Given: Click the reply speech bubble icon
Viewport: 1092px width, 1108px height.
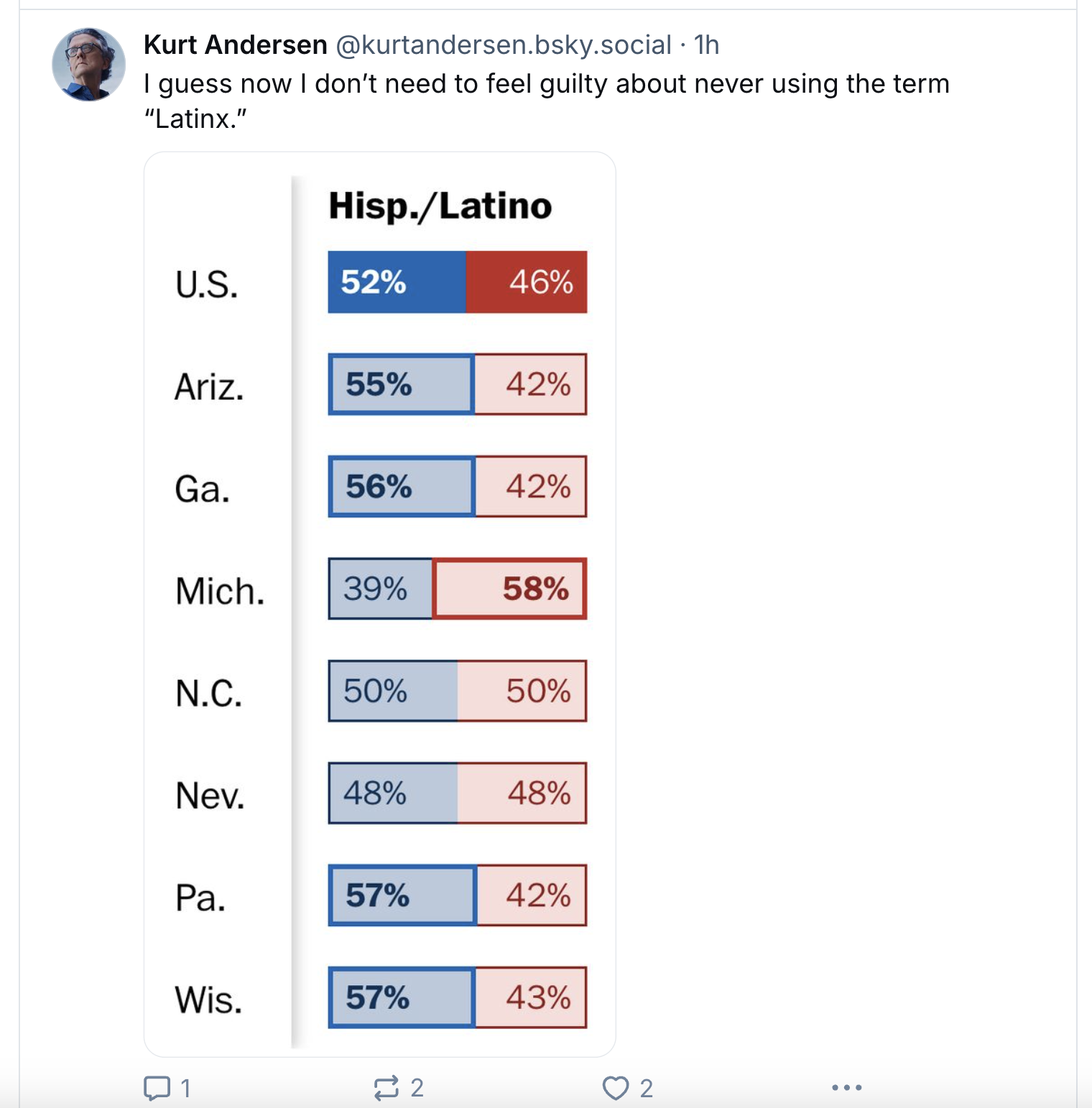Looking at the screenshot, I should click(157, 1088).
